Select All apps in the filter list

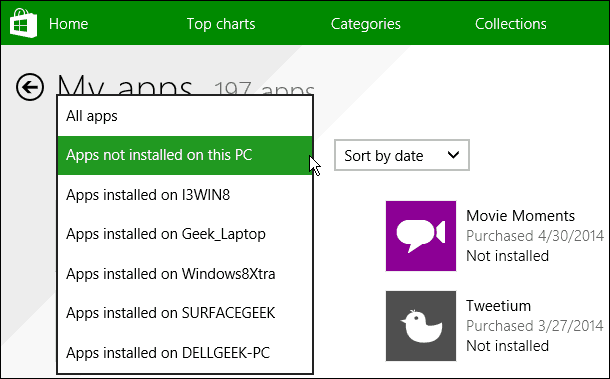[185, 116]
